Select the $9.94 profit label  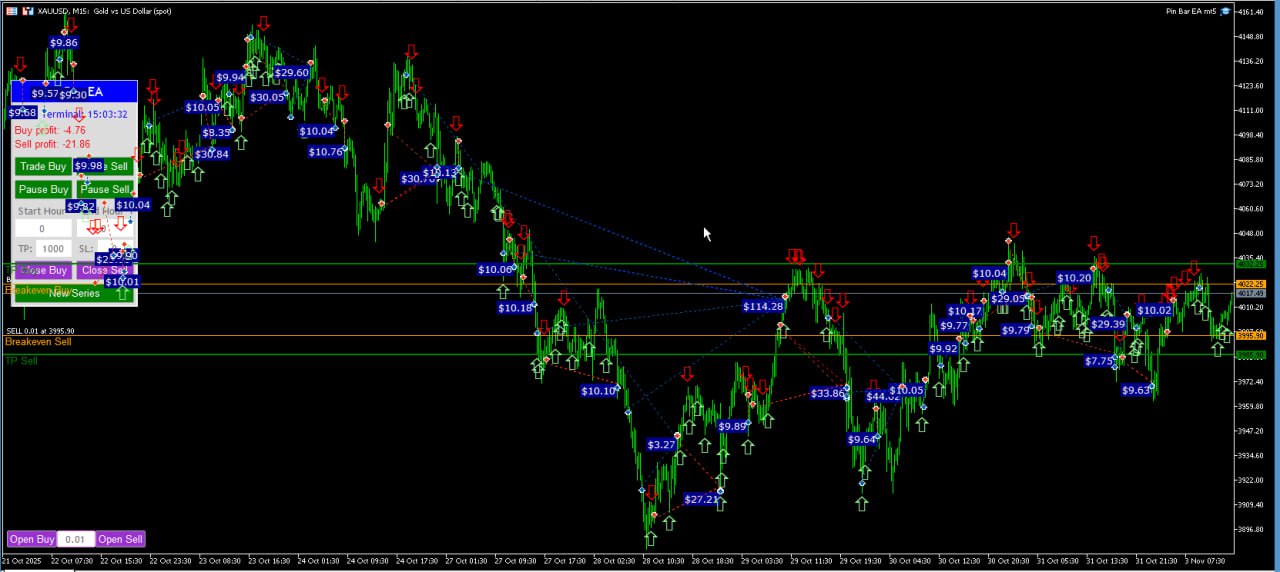tap(230, 77)
